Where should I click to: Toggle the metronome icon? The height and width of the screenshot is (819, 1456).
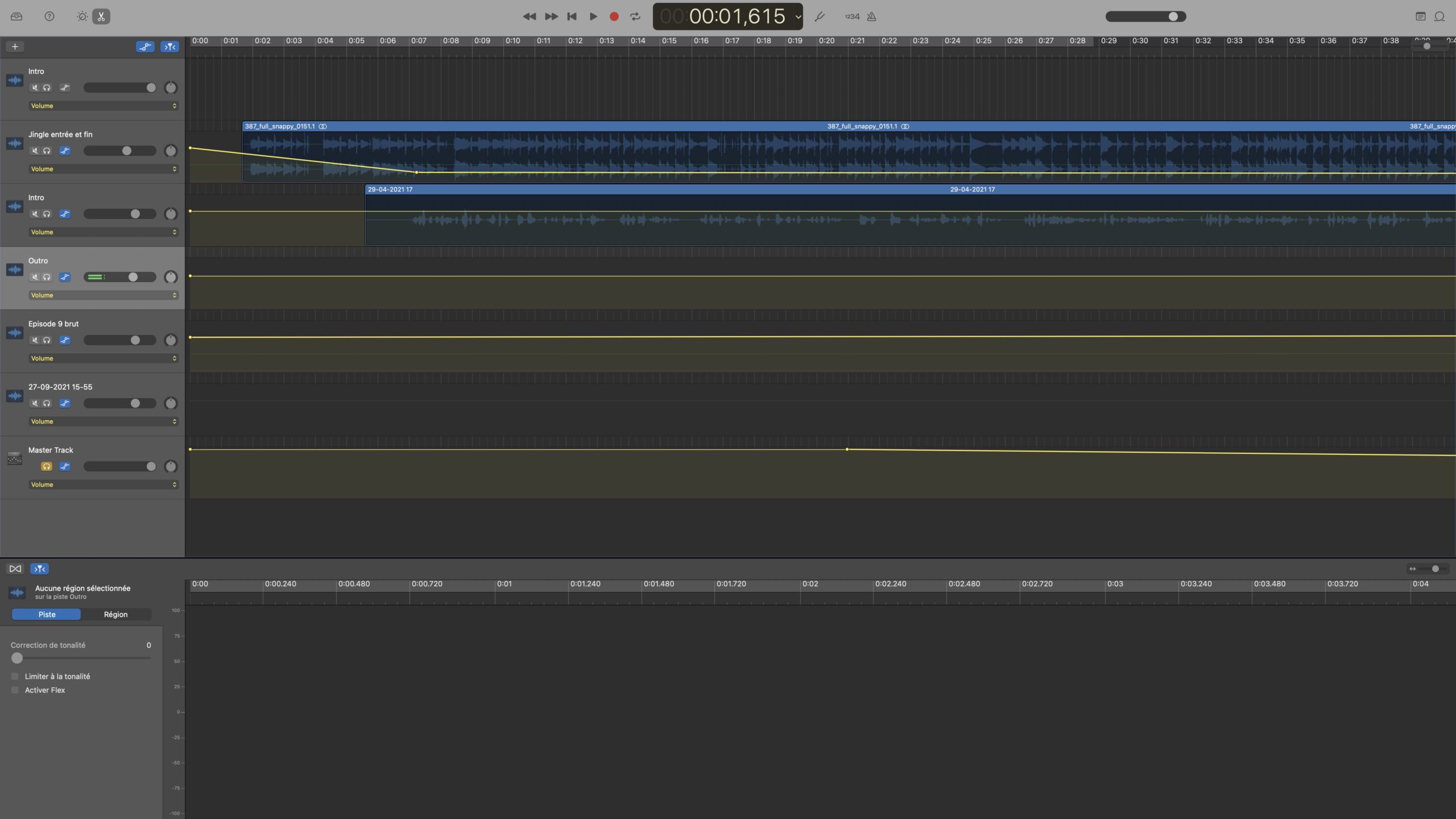[871, 16]
